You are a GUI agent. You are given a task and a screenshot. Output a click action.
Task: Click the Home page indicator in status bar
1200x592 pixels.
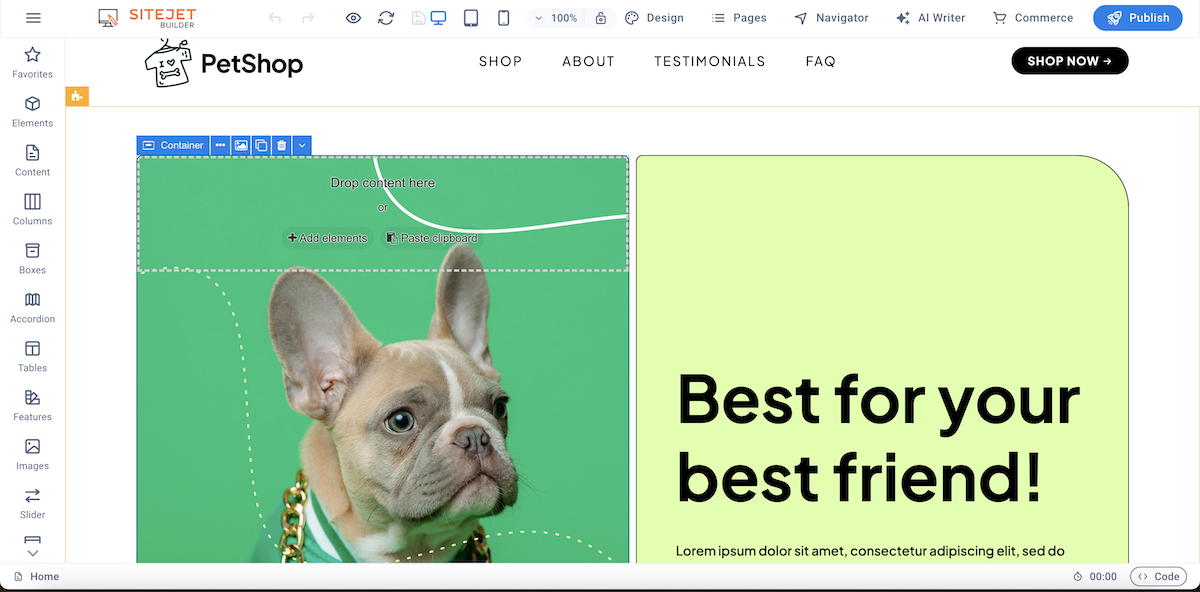[36, 577]
